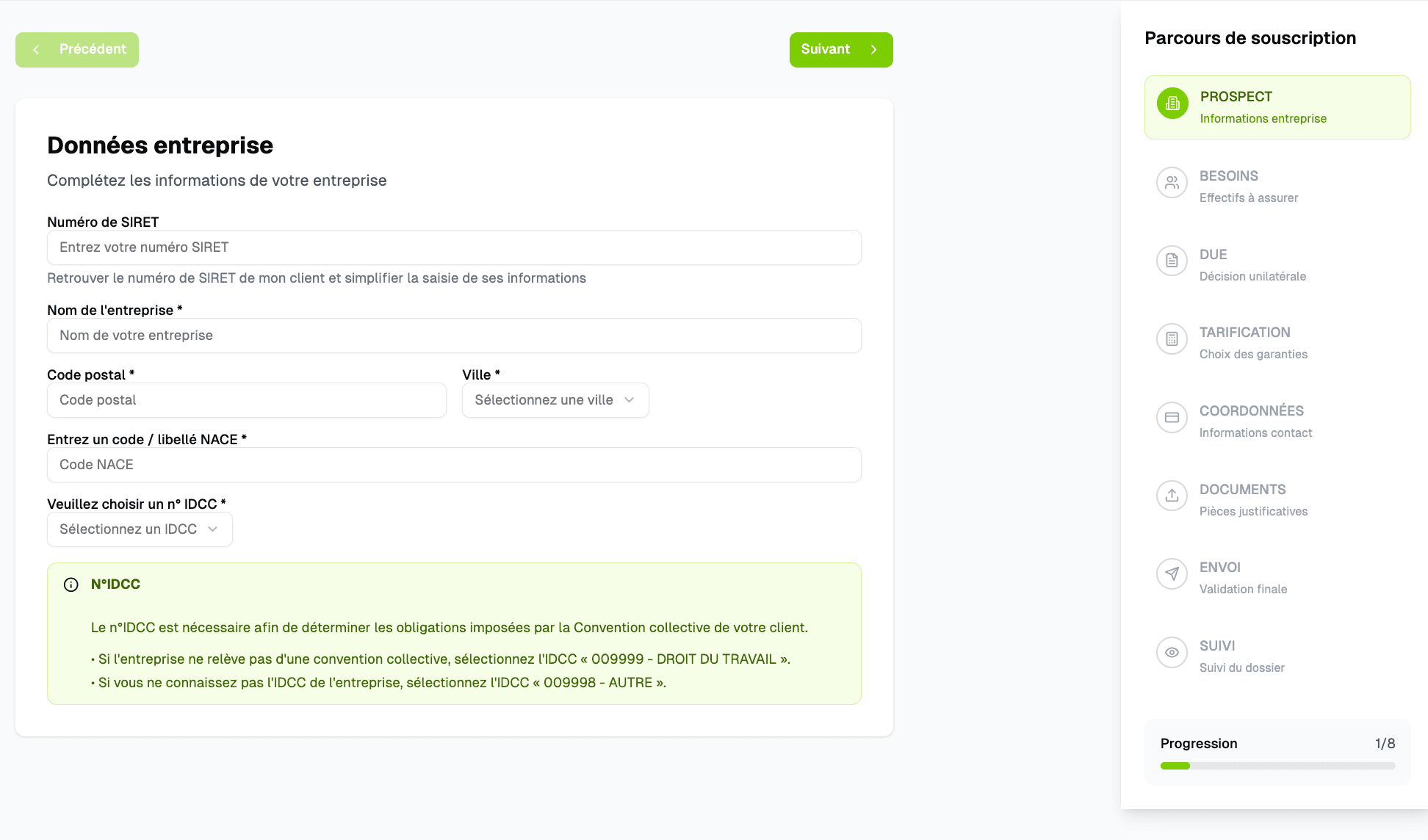Click the TARIFICATION calculator icon
The width and height of the screenshot is (1428, 840).
1172,339
